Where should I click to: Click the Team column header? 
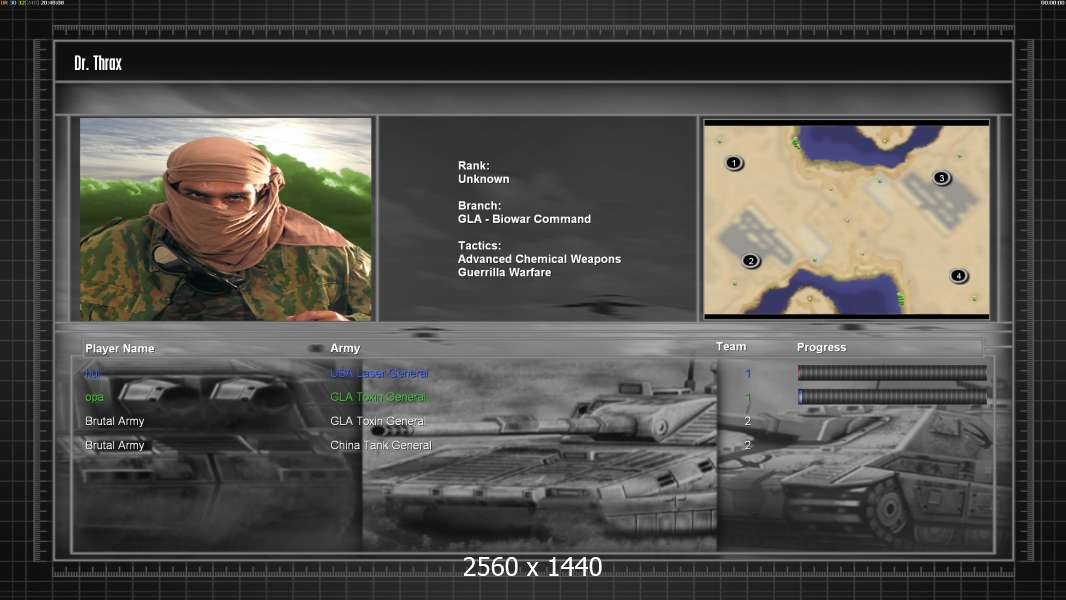pyautogui.click(x=731, y=347)
